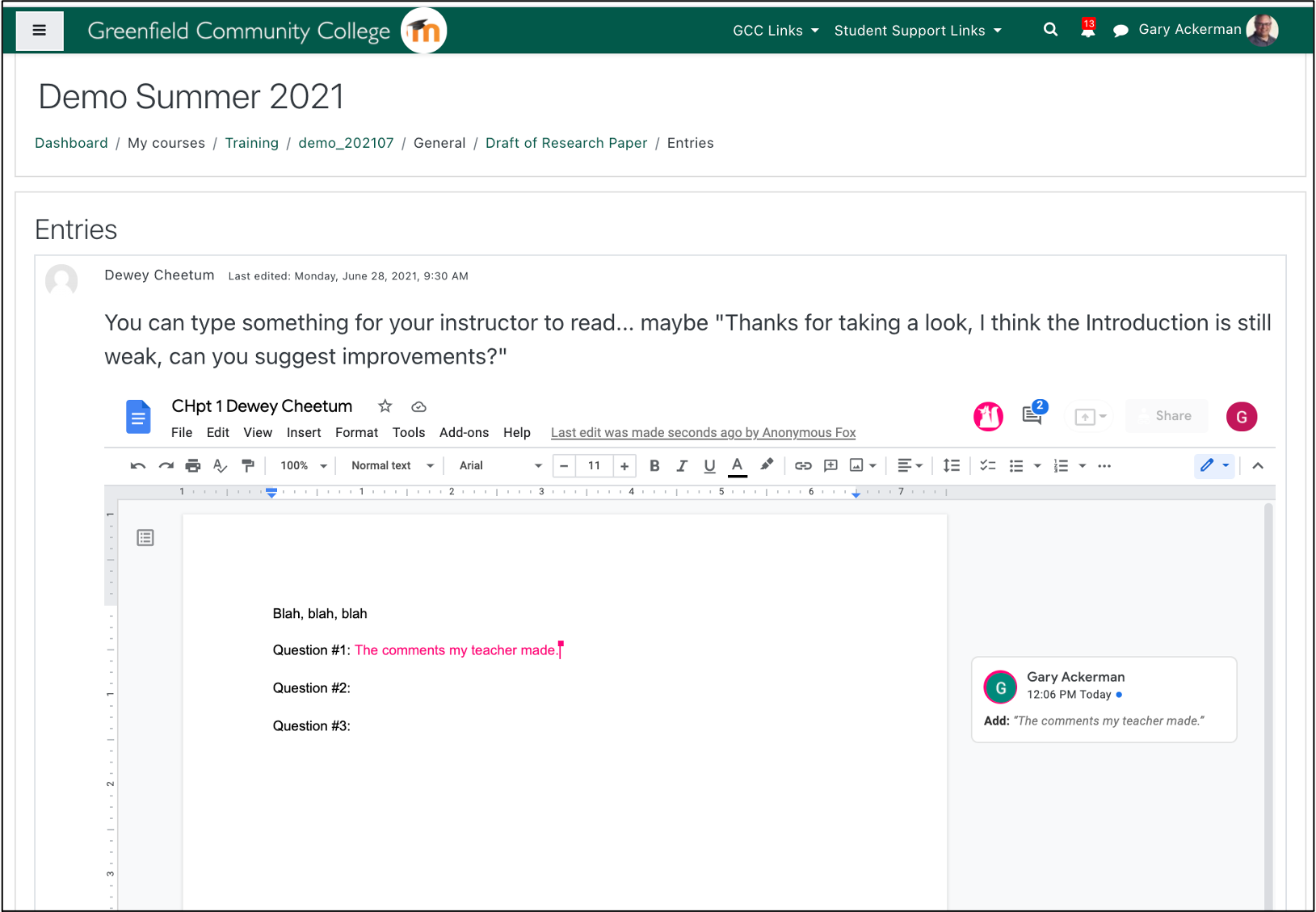The height and width of the screenshot is (912, 1316).
Task: Collapse the toolbar with the hide-menus chevron
Action: click(1258, 465)
